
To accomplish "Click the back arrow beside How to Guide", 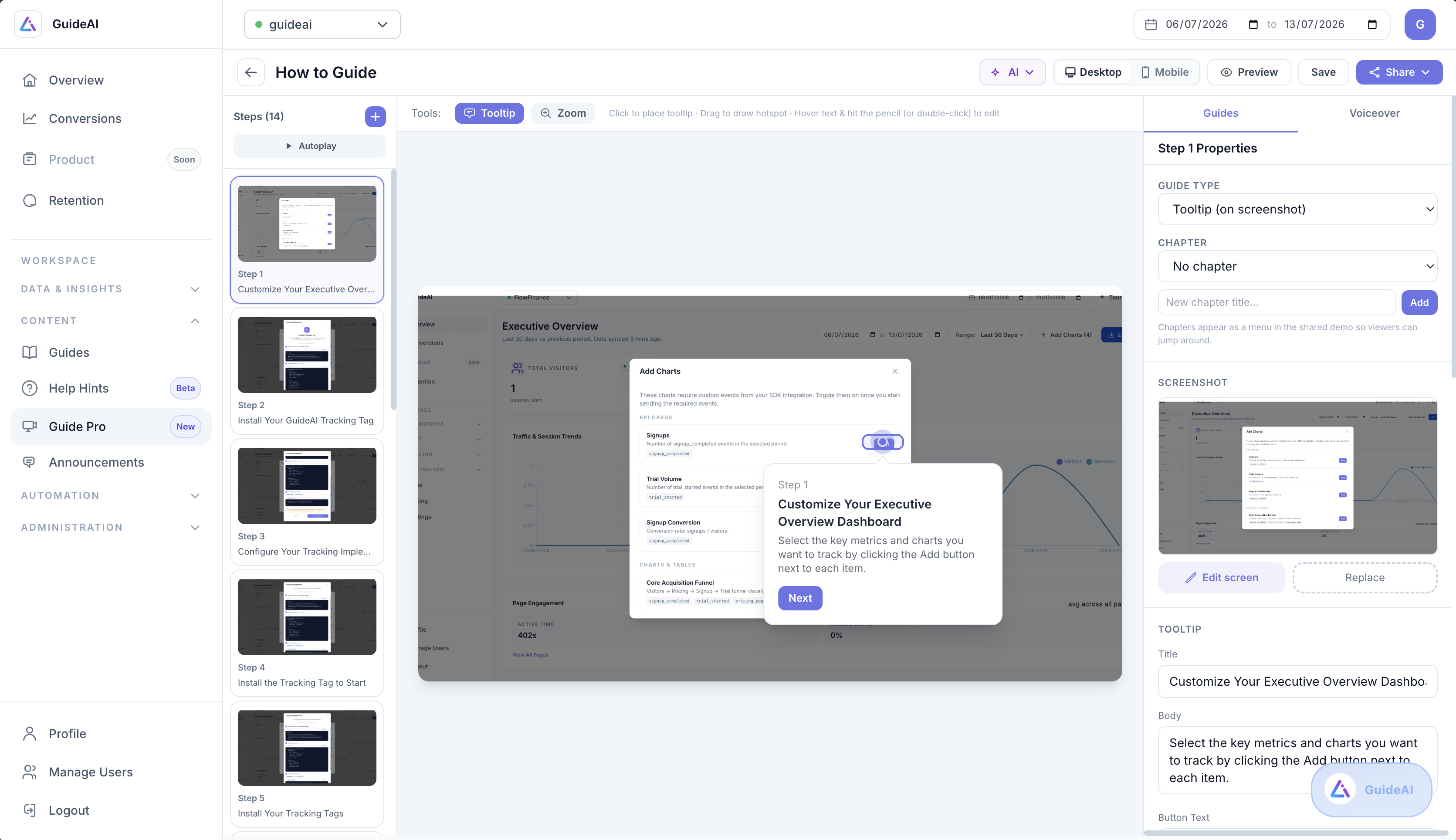I will [251, 72].
